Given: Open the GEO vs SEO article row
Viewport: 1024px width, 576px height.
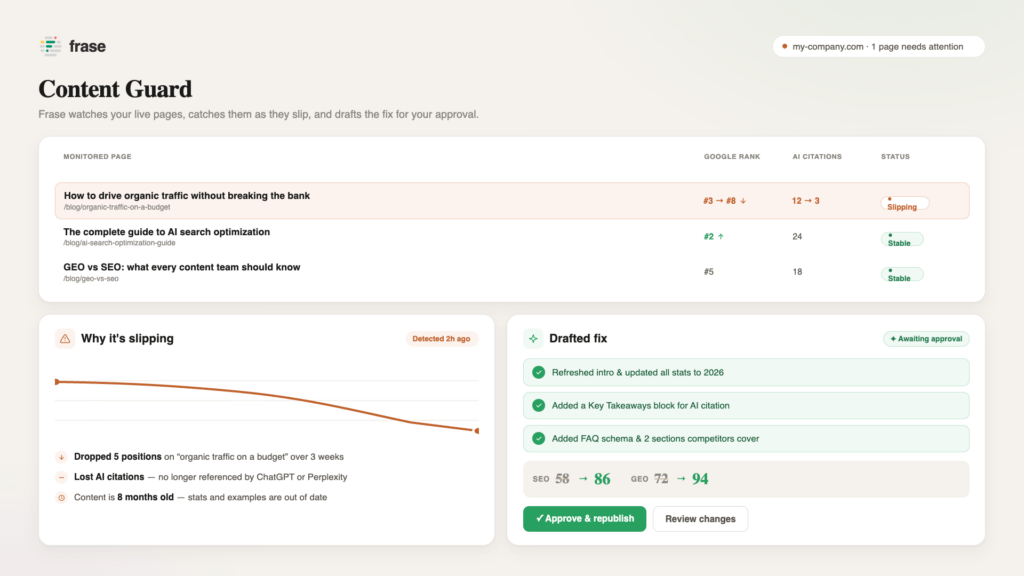Looking at the screenshot, I should coord(512,272).
